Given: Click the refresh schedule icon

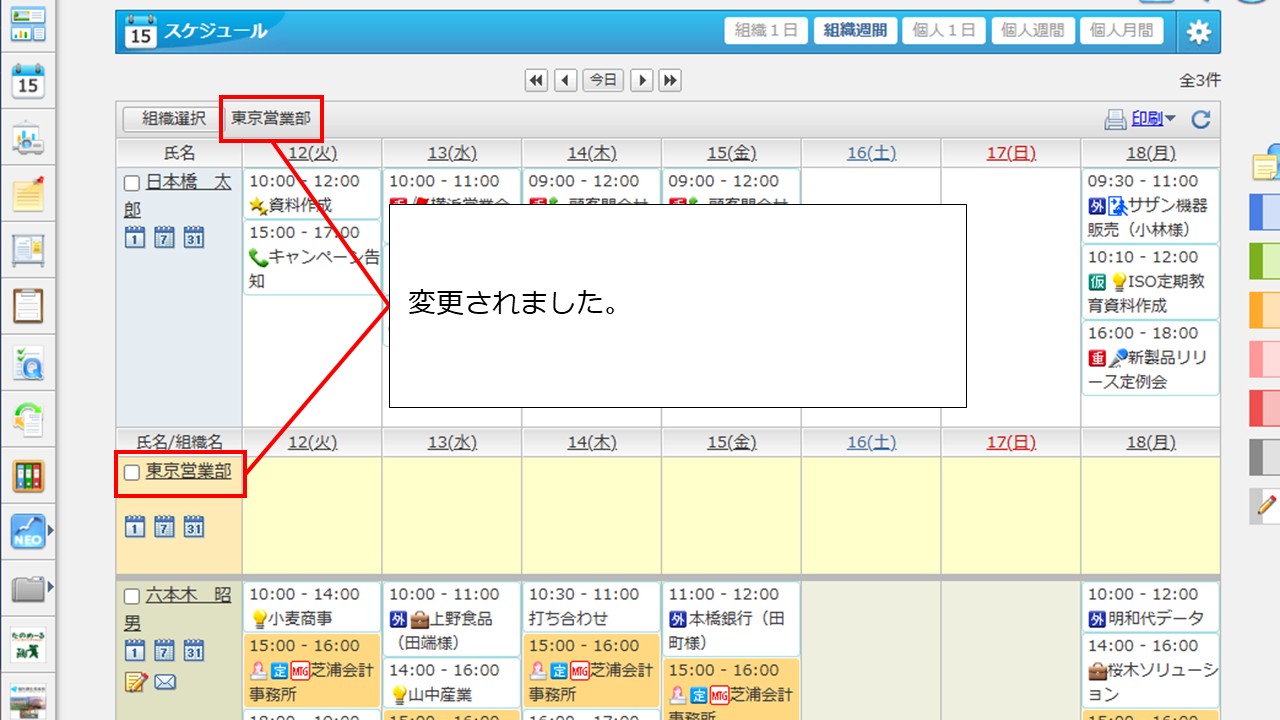Looking at the screenshot, I should (x=1201, y=120).
